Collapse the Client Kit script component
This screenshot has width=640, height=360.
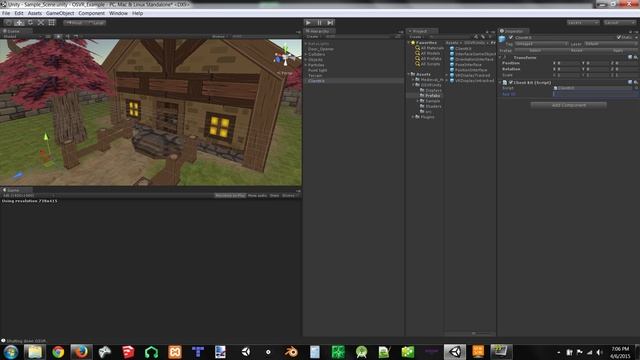point(501,82)
